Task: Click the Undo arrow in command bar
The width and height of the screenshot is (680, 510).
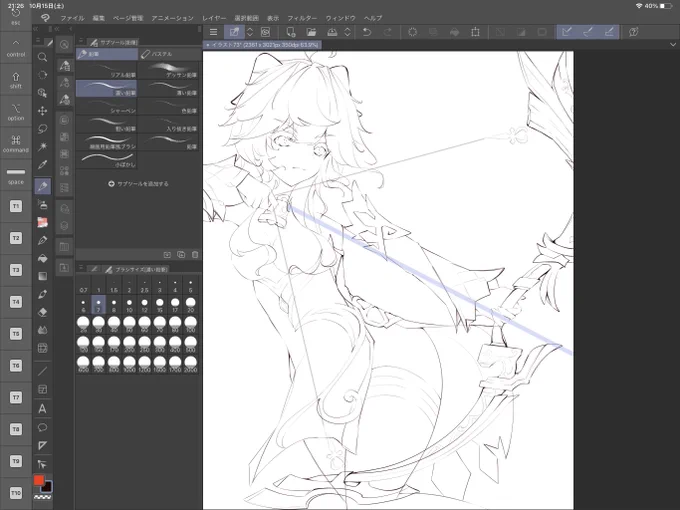Action: (367, 32)
